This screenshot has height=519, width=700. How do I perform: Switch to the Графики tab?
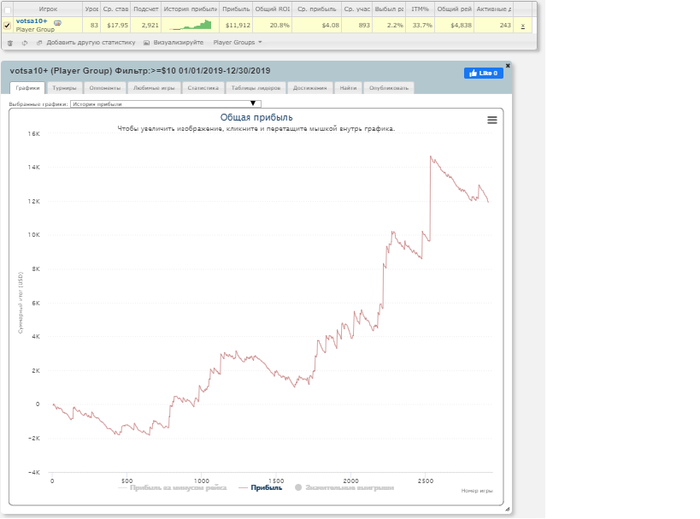point(28,88)
